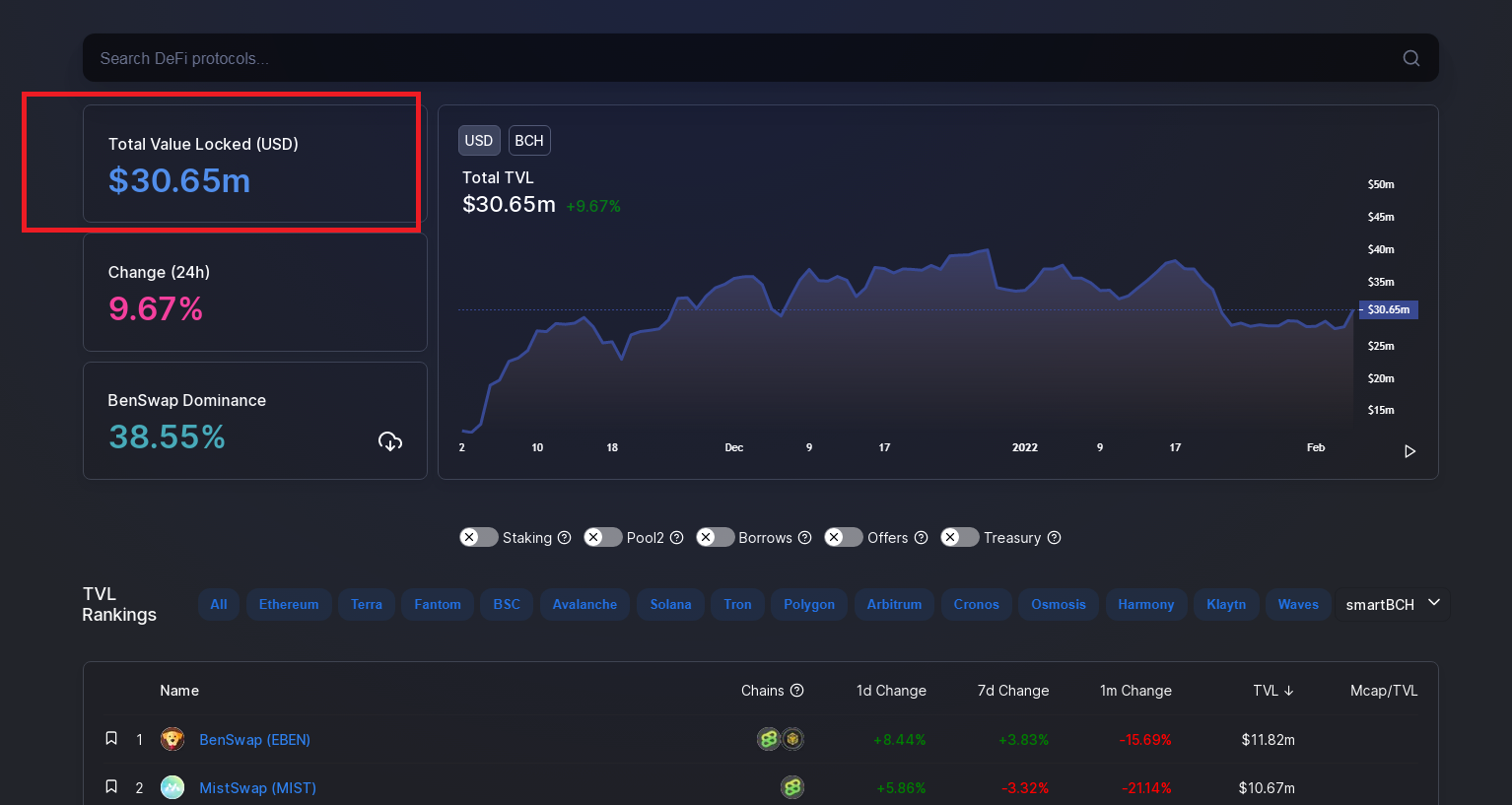Select the Terra chain tab

pos(367,604)
